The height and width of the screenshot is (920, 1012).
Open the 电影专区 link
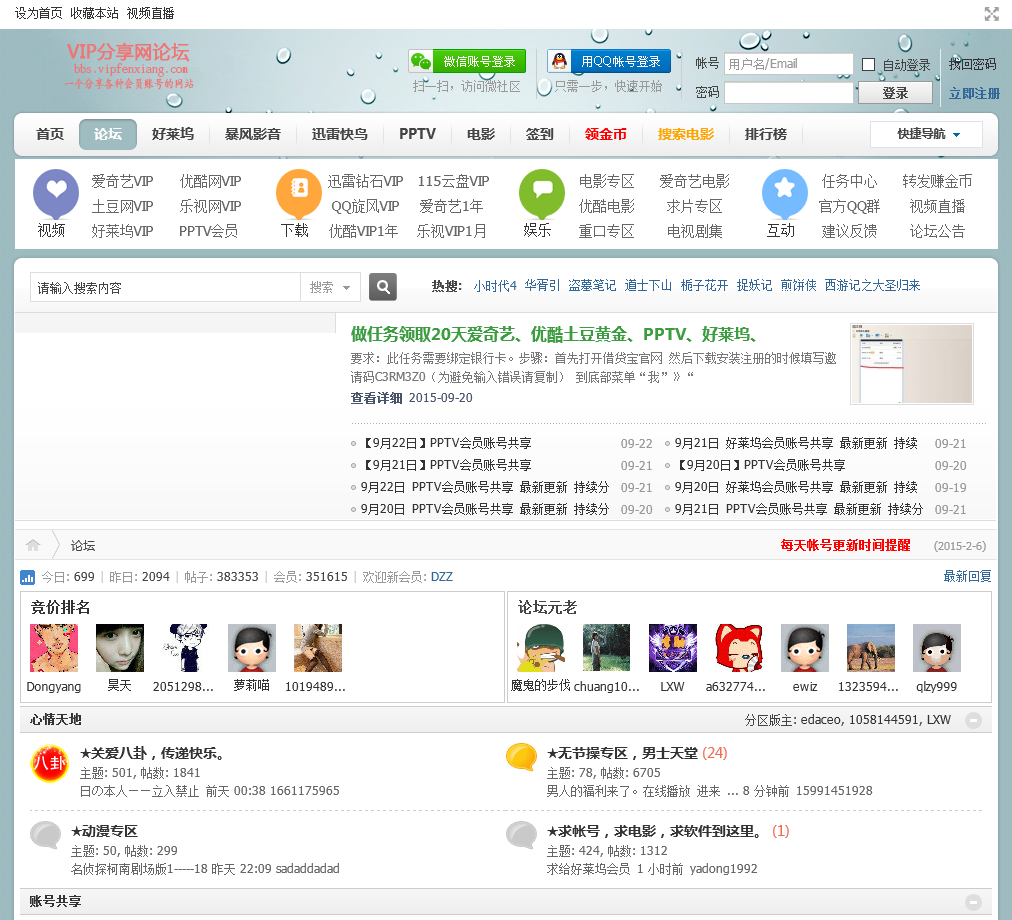tap(606, 181)
